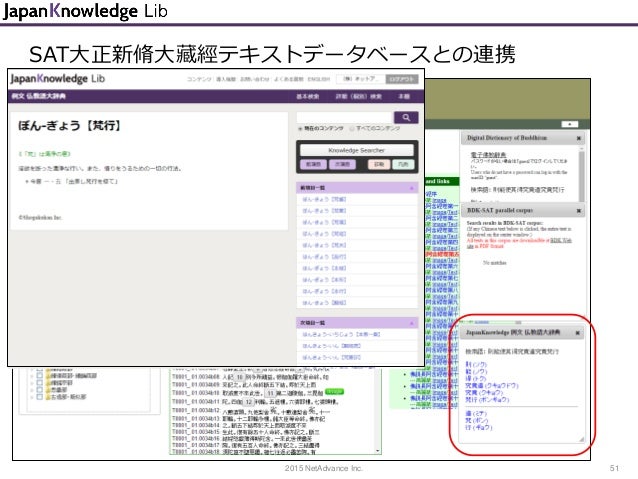Click footnote marker 10 in the sutra text
Screen dimensions: 638x479
(x=240, y=377)
